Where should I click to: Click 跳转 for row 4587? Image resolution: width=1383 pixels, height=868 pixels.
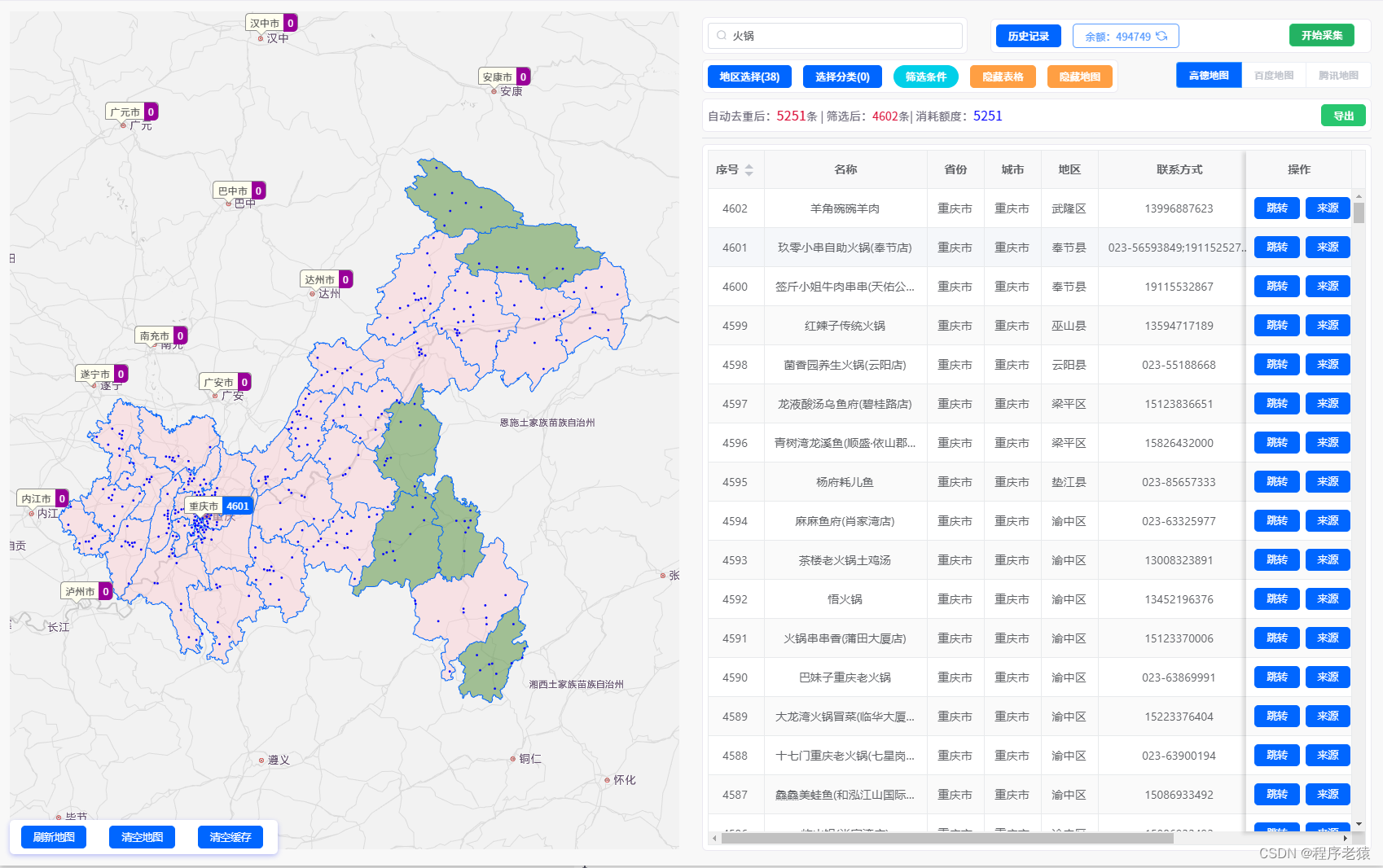click(x=1276, y=794)
